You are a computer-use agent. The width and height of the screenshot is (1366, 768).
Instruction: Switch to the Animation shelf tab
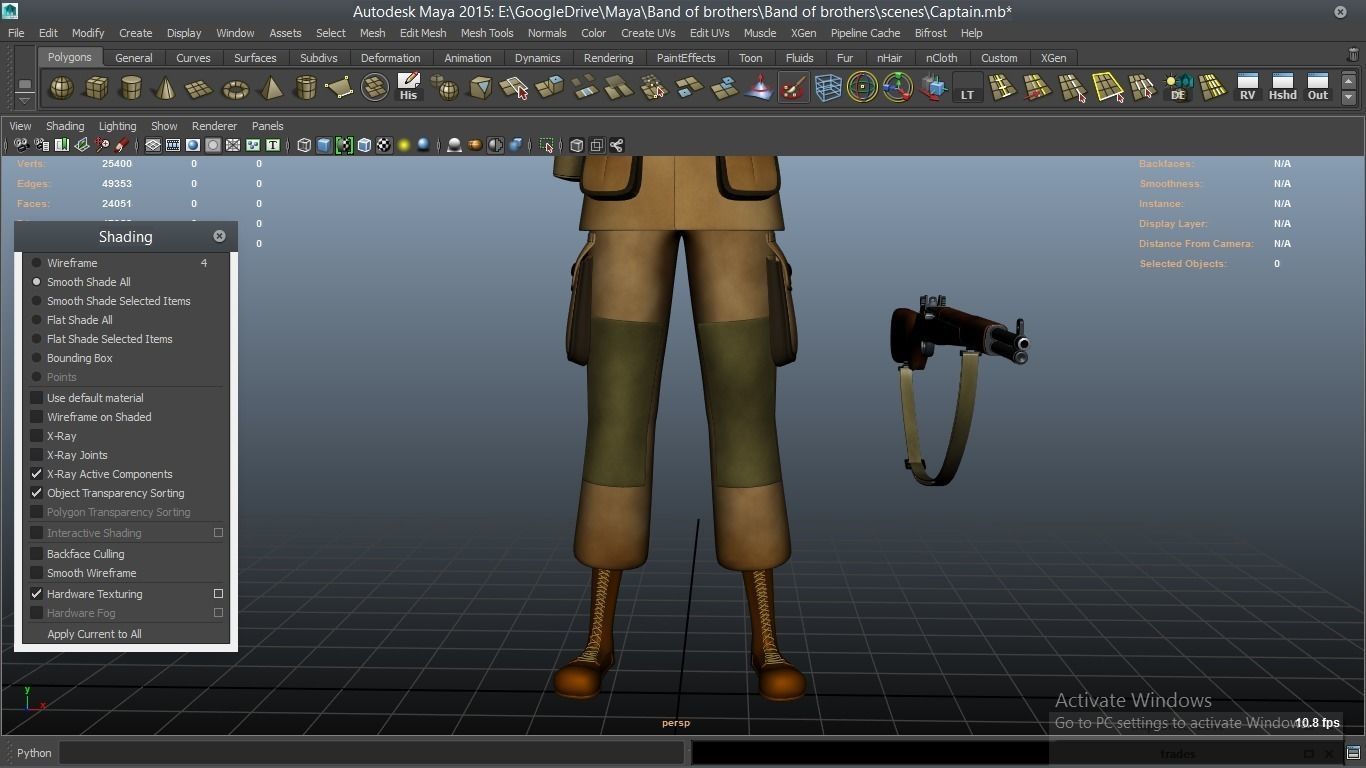(x=467, y=58)
